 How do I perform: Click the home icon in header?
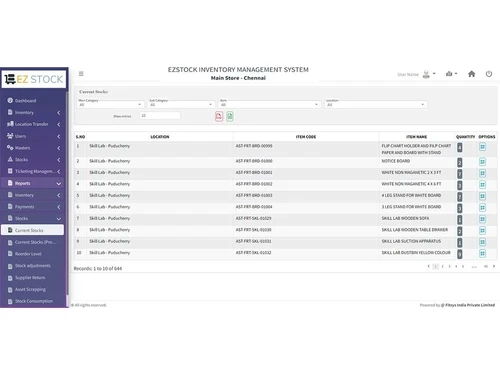[471, 74]
